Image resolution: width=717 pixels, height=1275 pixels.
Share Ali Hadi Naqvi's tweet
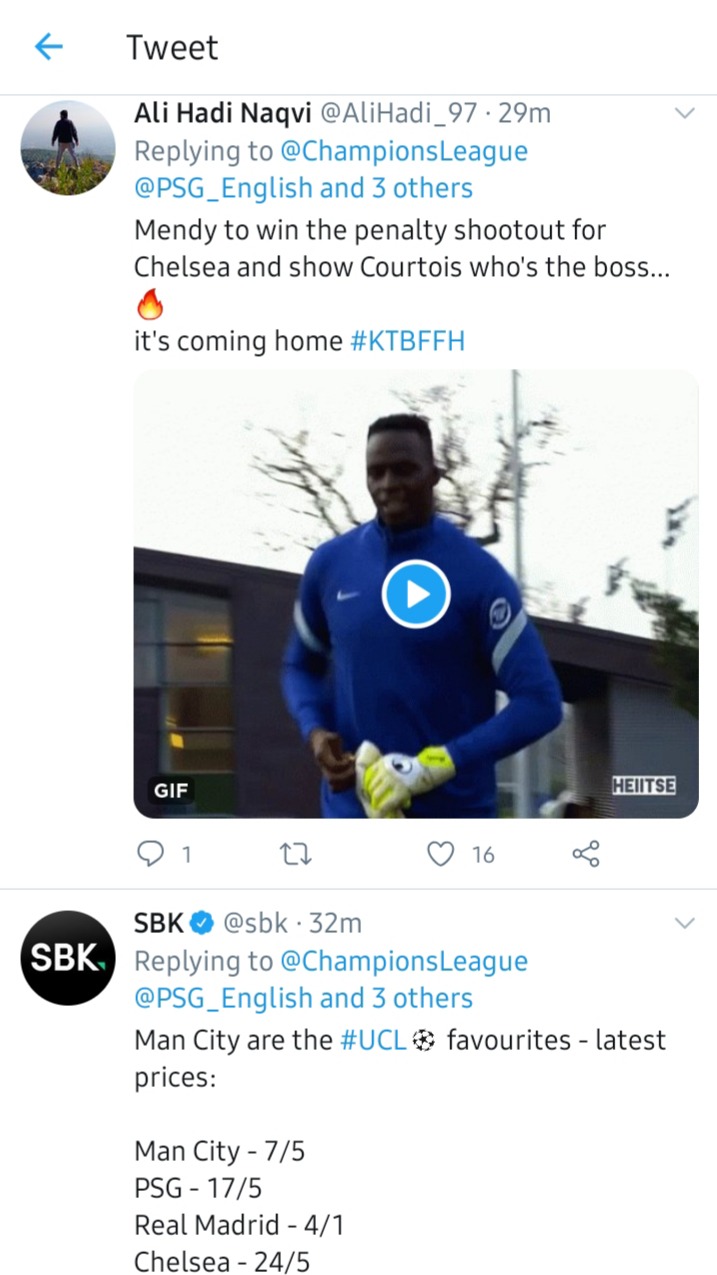pyautogui.click(x=585, y=853)
